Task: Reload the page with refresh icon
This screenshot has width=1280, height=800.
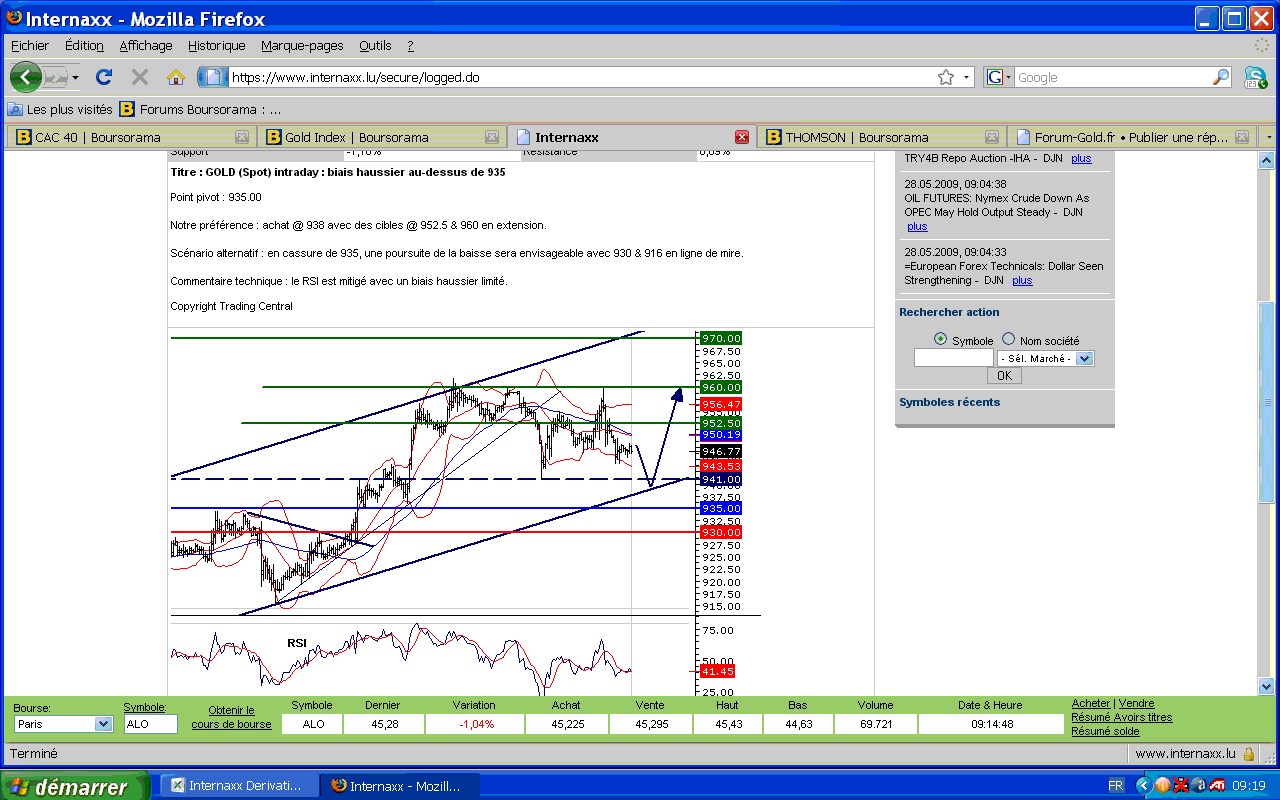Action: pos(103,77)
